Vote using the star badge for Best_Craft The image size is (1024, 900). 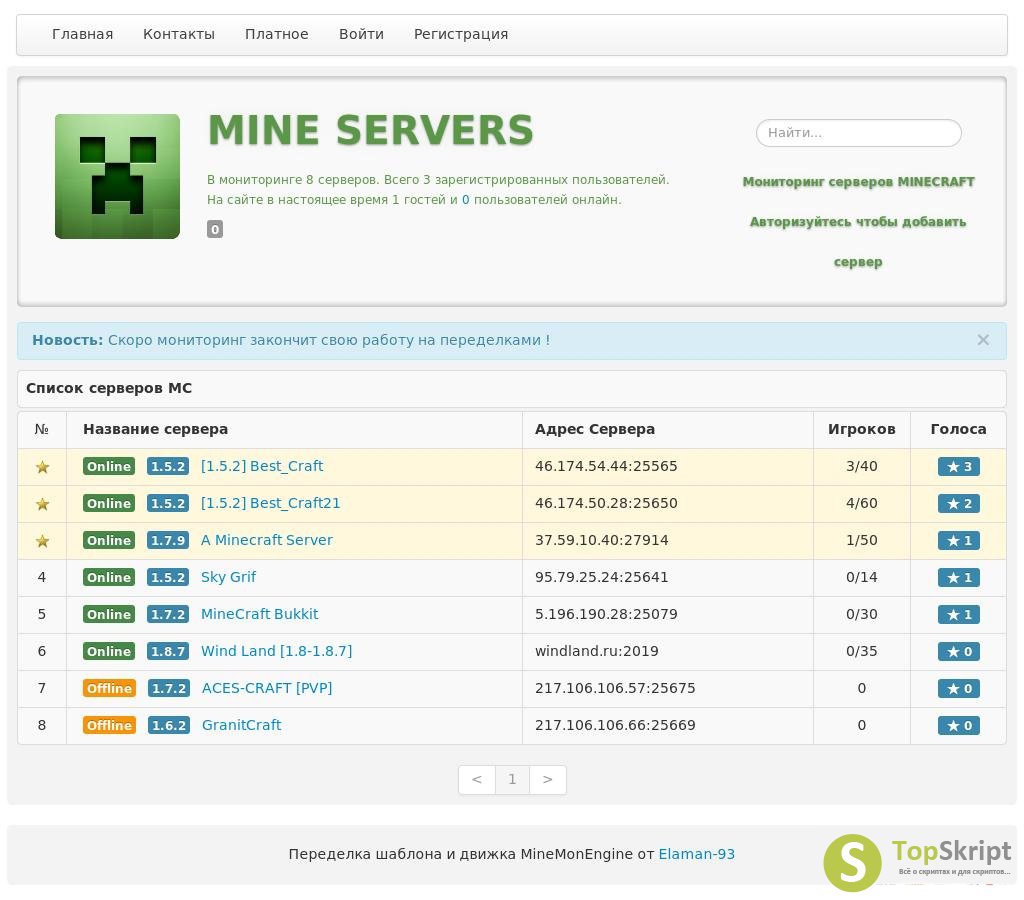[959, 467]
